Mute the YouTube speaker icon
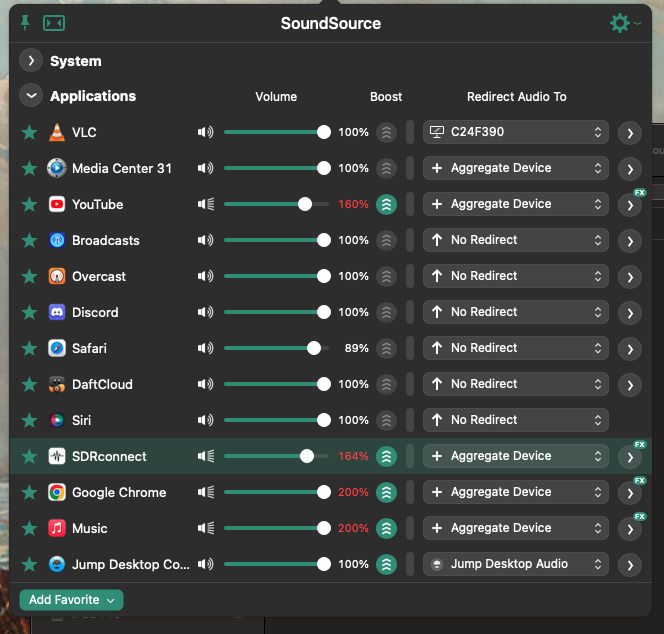Image resolution: width=664 pixels, height=634 pixels. click(205, 204)
